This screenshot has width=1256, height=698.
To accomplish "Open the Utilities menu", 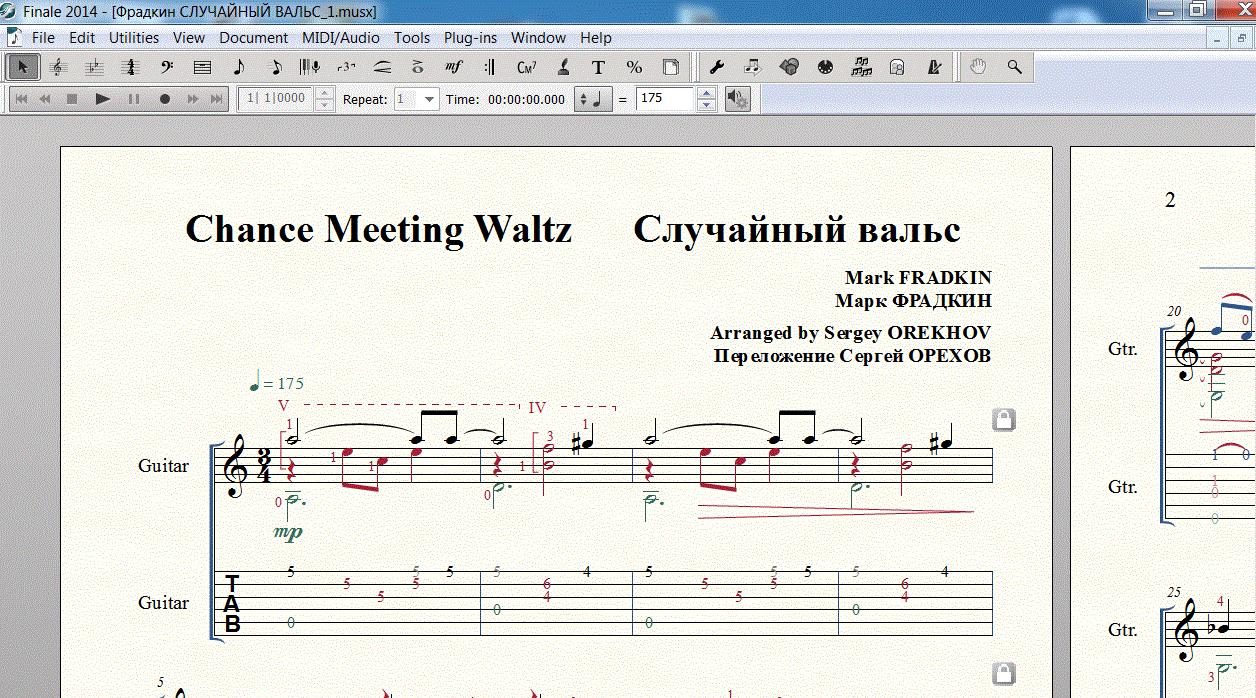I will click(x=134, y=38).
